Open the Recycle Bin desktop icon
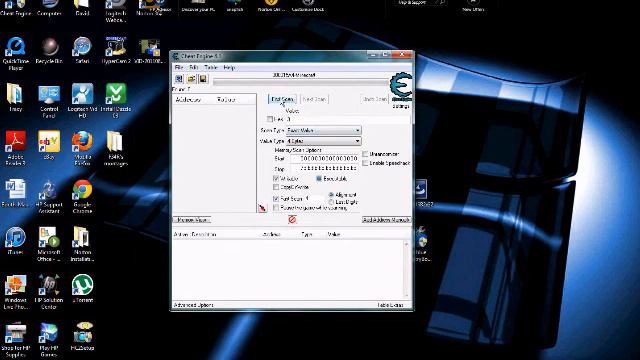Screen dimensions: 640x360 pos(49,51)
